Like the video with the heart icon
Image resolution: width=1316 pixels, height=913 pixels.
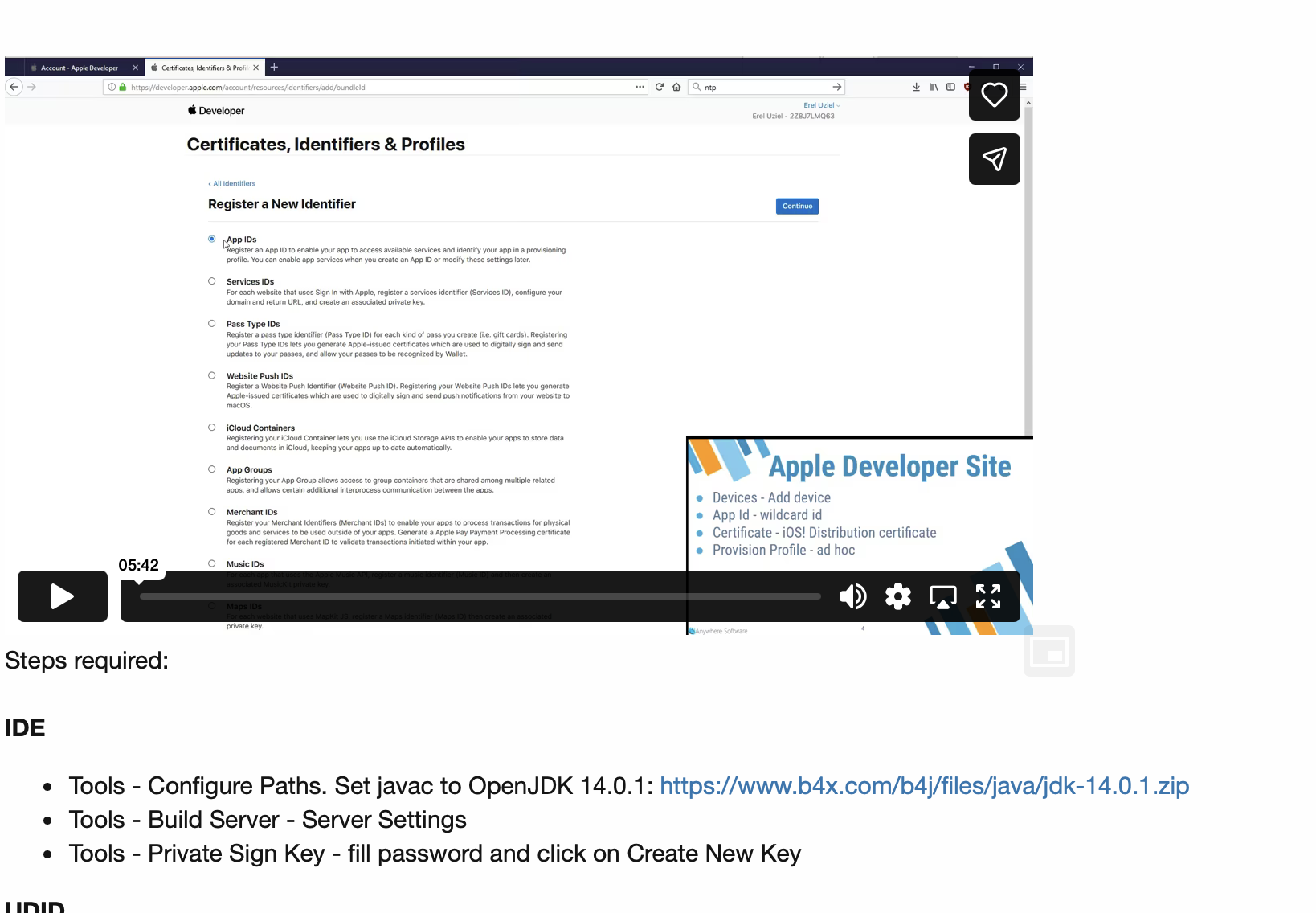tap(994, 95)
